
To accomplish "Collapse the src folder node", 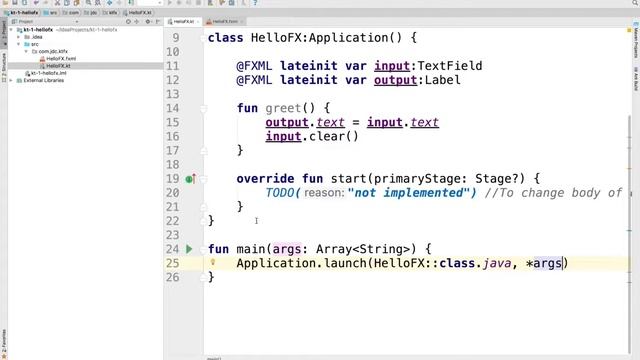I will coord(18,44).
